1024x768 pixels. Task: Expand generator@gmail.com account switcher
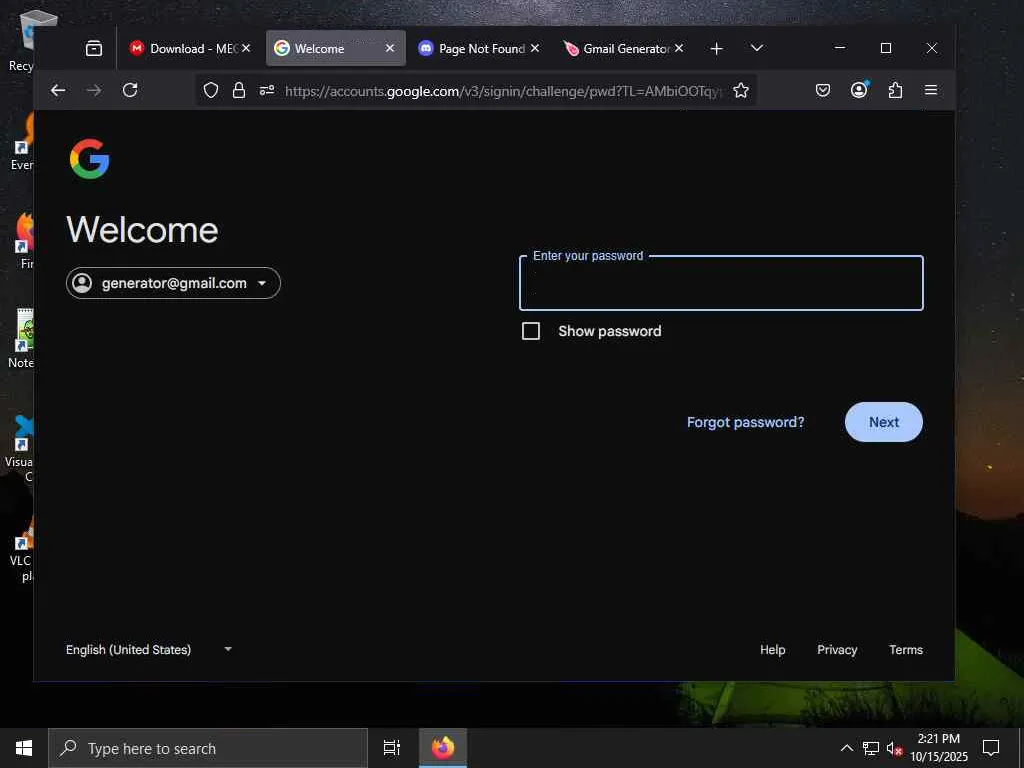(x=173, y=283)
